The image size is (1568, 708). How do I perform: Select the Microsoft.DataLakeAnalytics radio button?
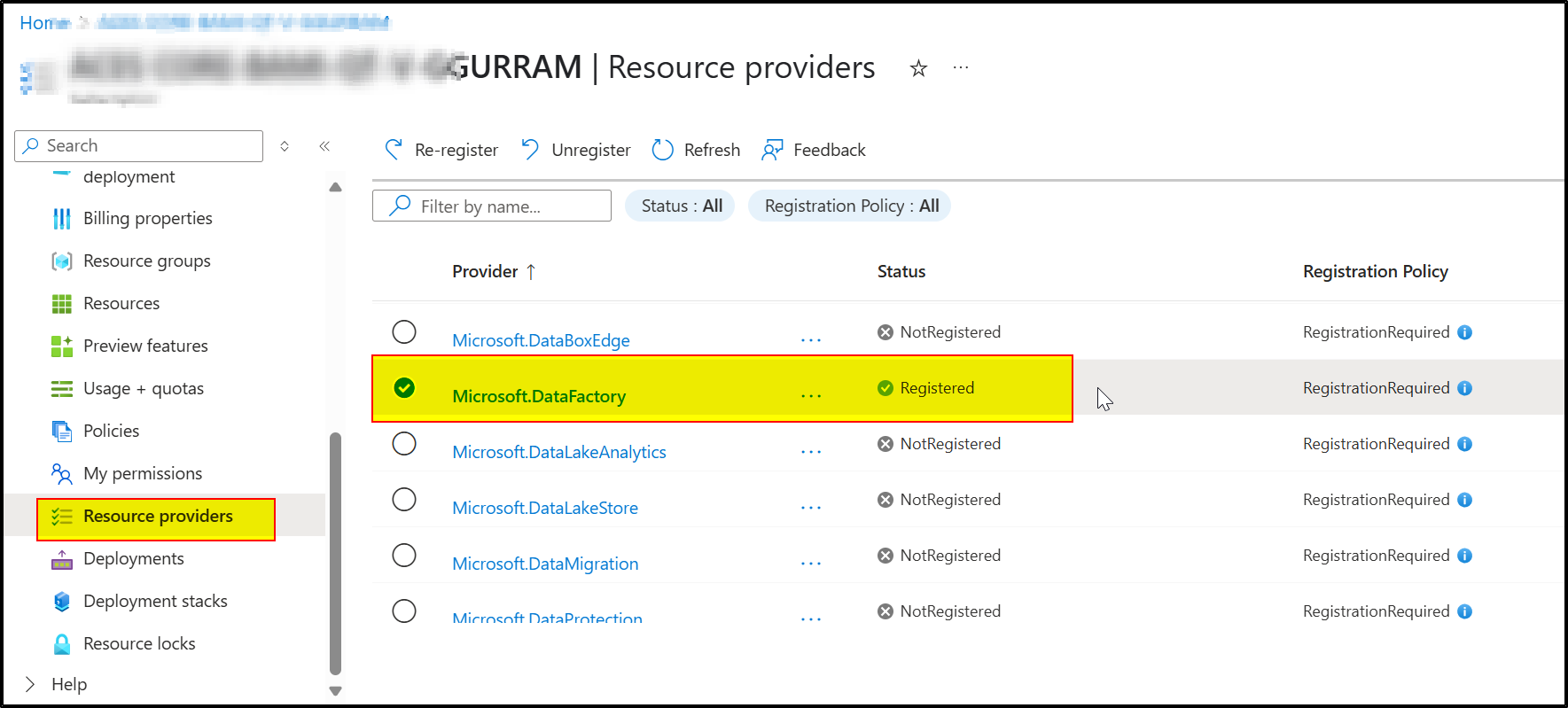tap(404, 443)
